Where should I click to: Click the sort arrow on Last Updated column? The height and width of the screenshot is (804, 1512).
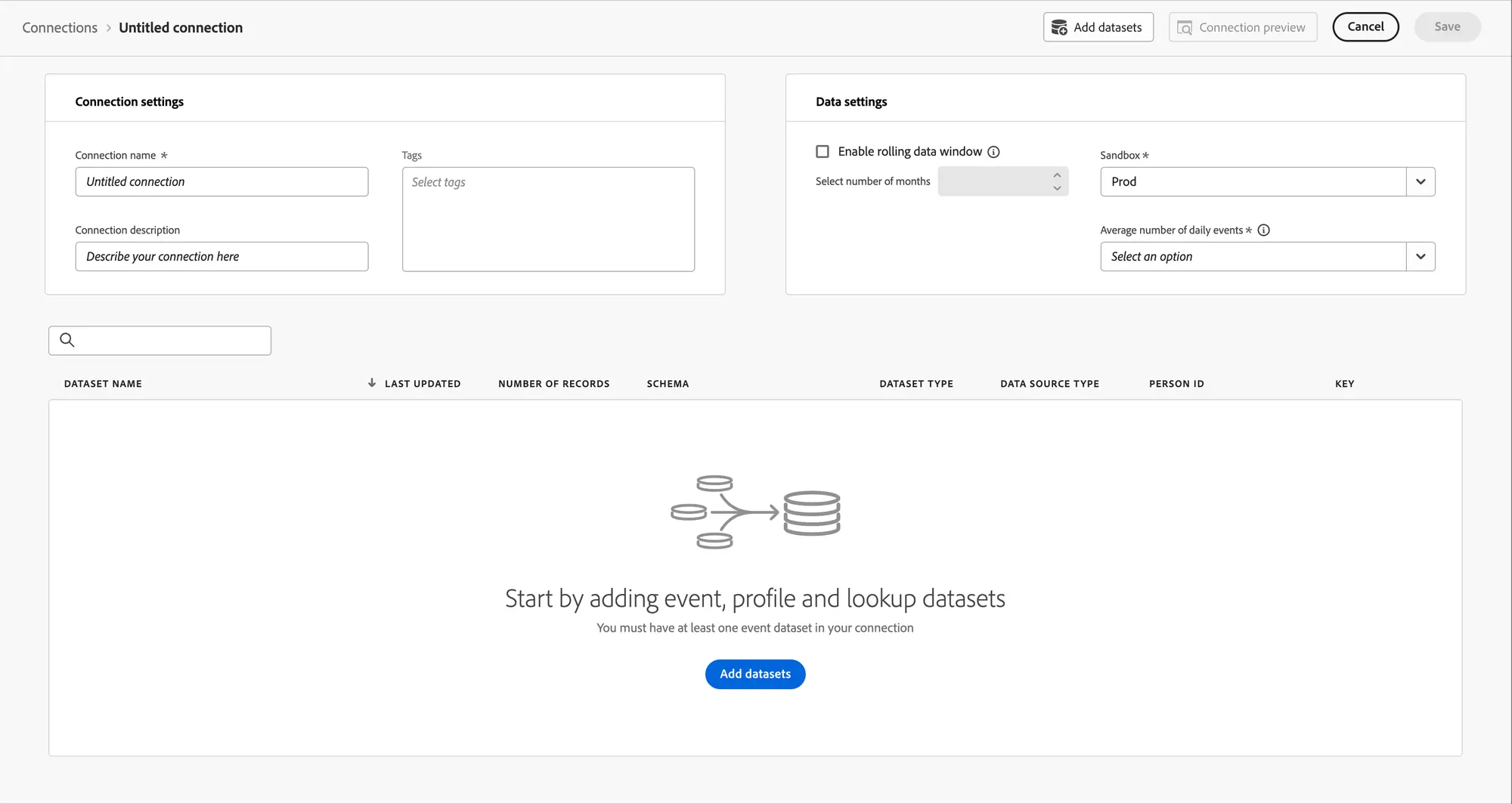point(371,383)
